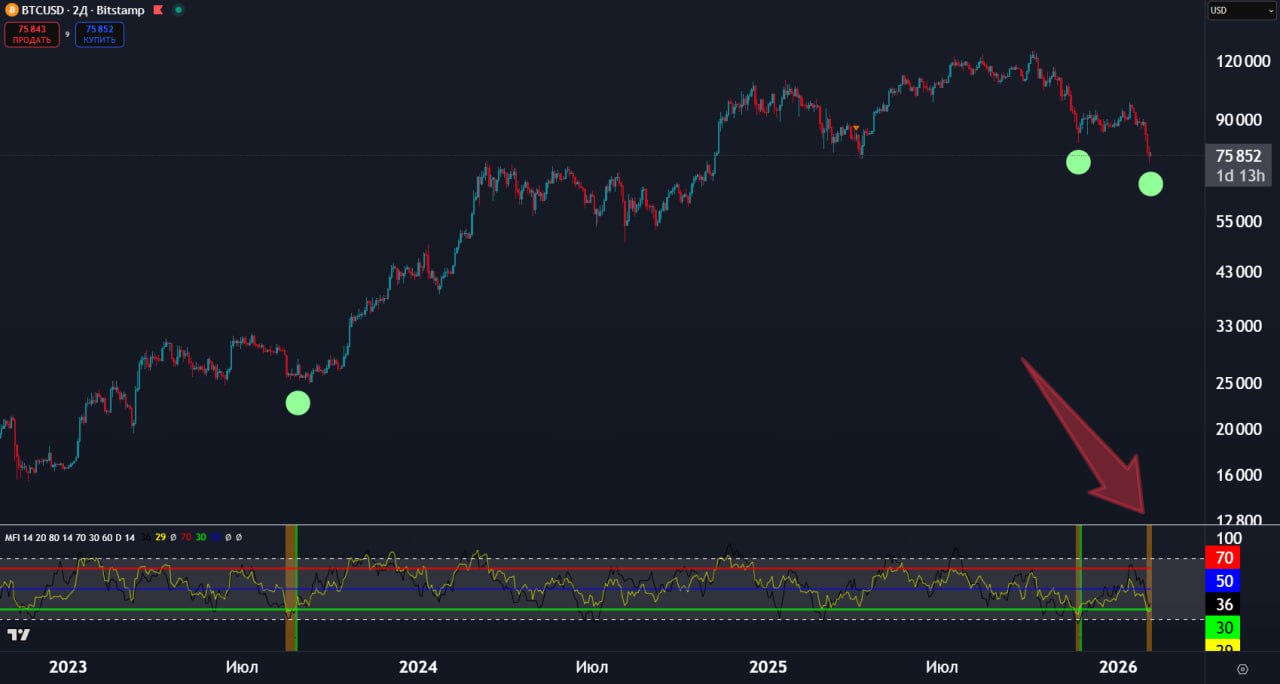Click the red 70 level label on scale

point(1224,558)
